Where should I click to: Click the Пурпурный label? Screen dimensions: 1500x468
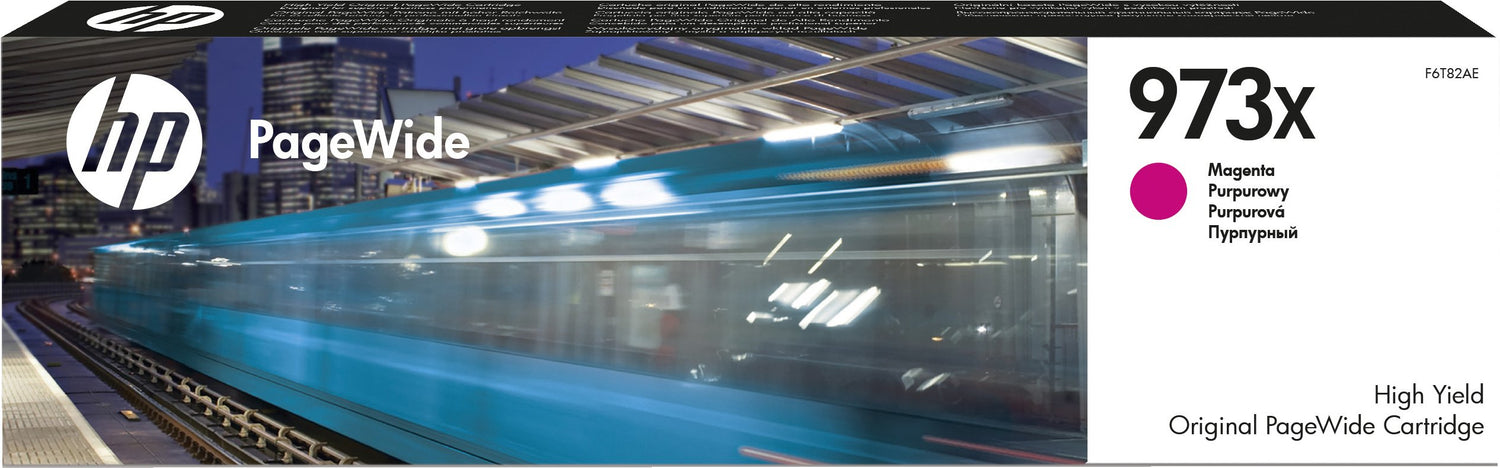[1252, 232]
